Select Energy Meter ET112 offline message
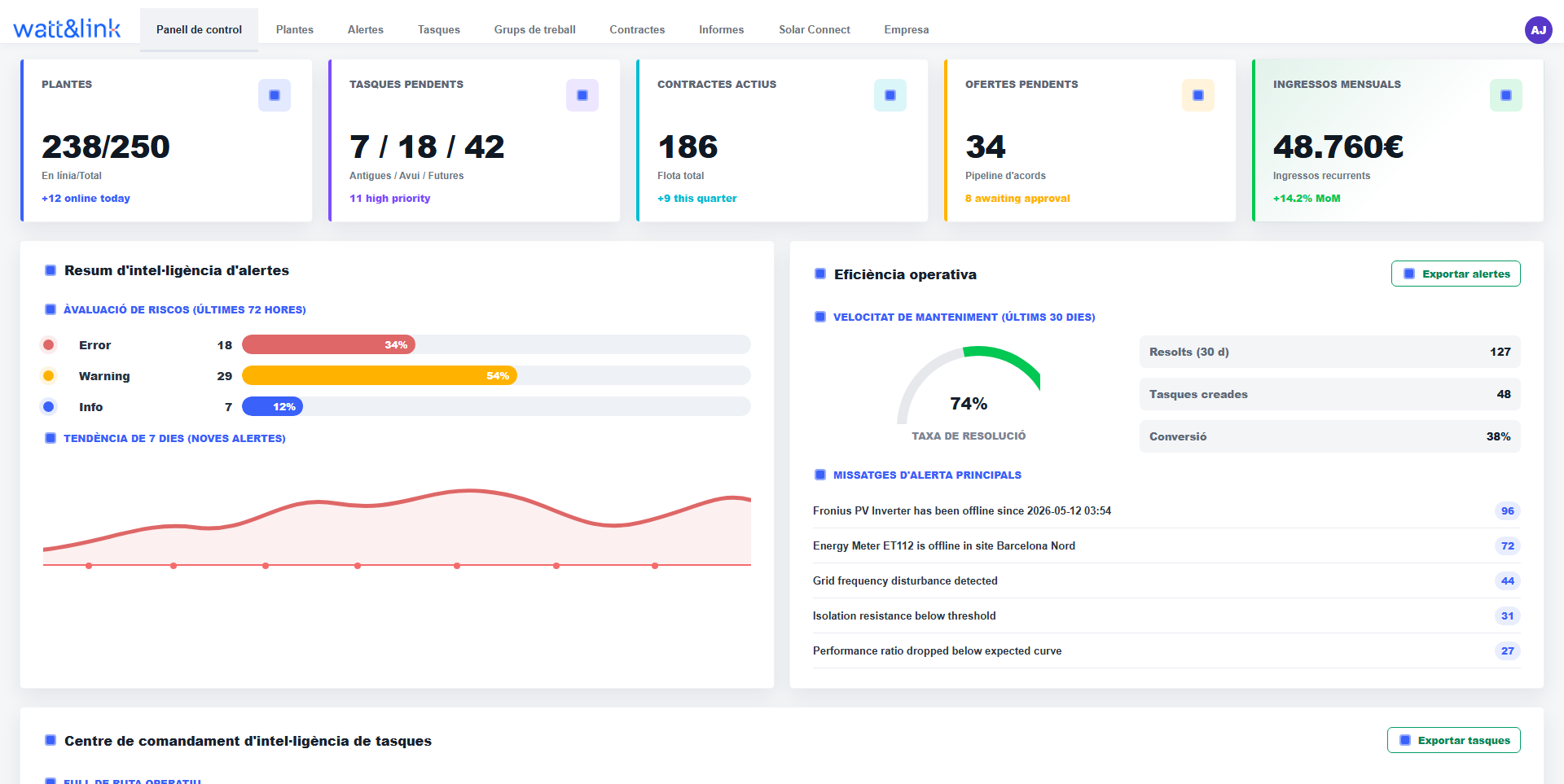 944,546
